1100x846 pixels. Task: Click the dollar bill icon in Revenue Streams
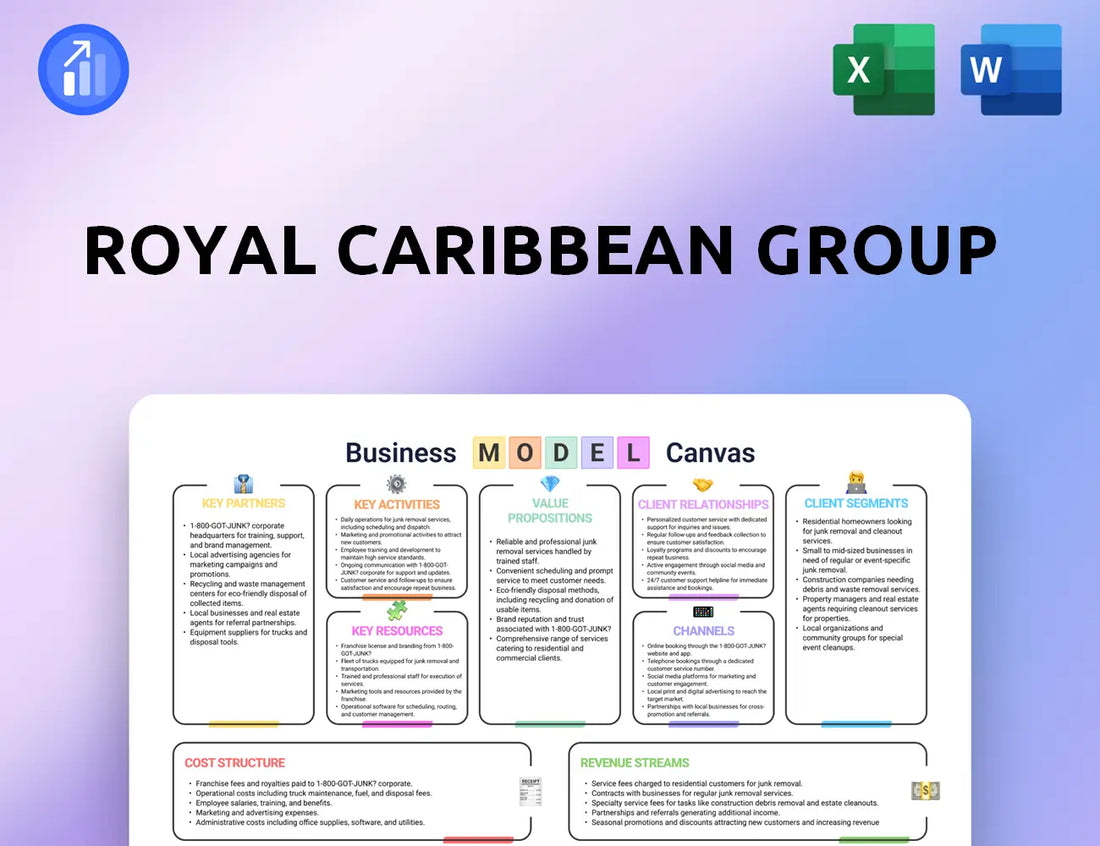(x=925, y=791)
